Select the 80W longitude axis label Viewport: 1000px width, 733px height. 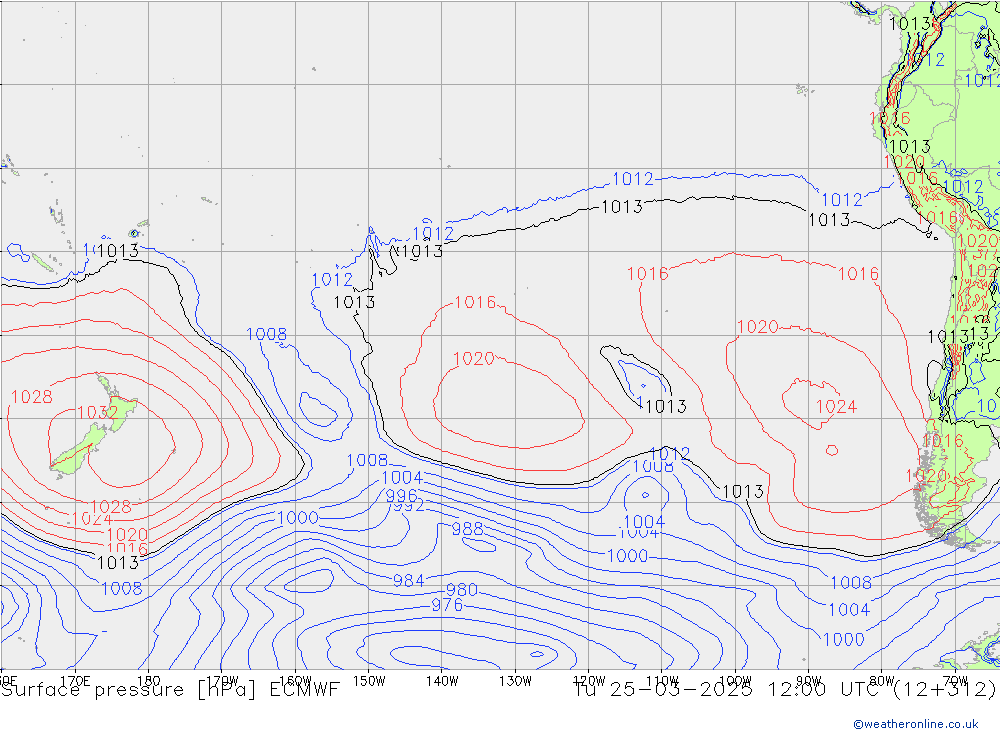(x=882, y=681)
